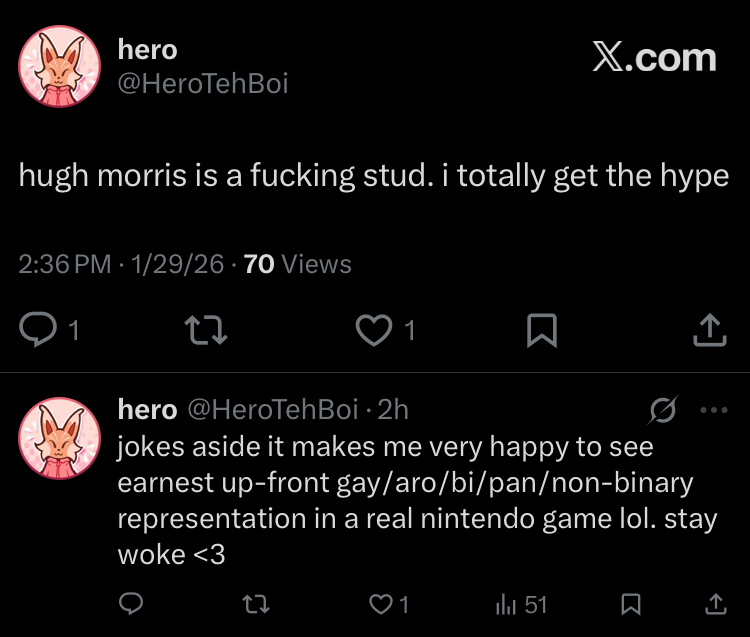Reply to the 'jokes aside' reply
This screenshot has height=637, width=750.
[x=132, y=604]
